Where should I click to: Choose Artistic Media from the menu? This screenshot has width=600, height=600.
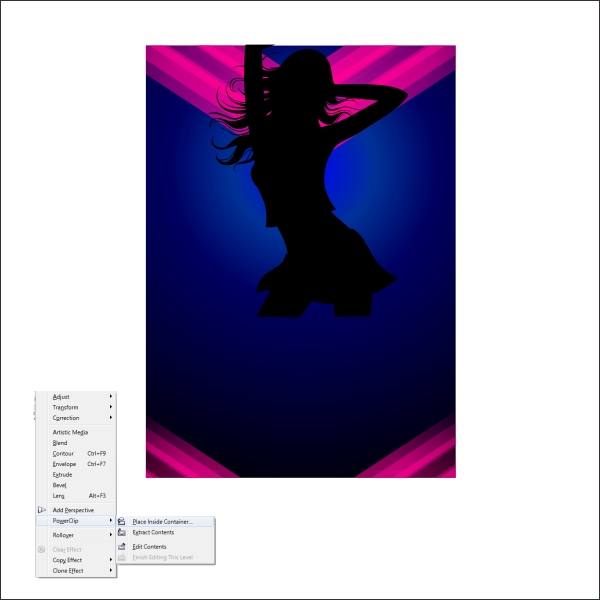[x=70, y=432]
